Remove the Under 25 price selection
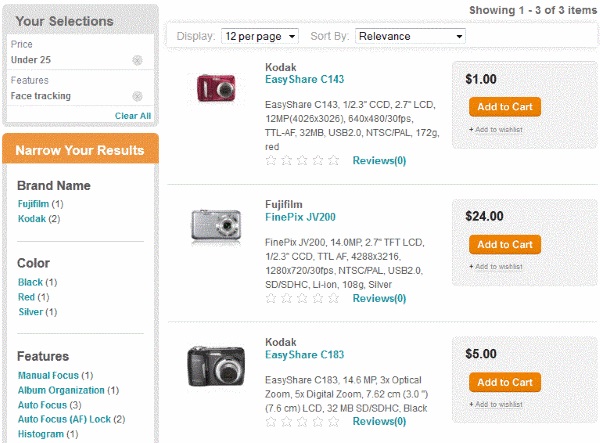The height and width of the screenshot is (443, 600). [x=137, y=60]
